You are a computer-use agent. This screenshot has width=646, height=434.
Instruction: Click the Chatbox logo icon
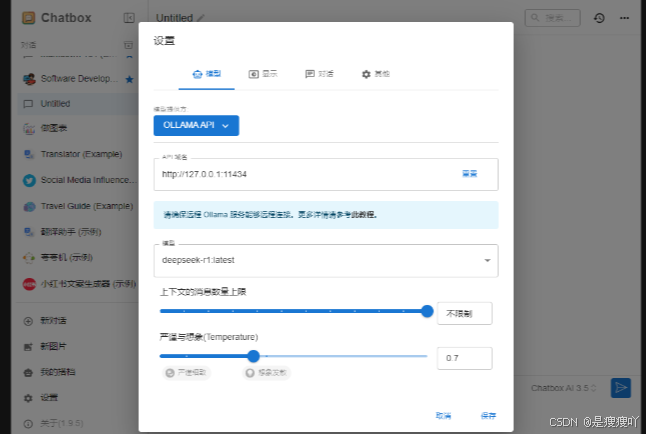(x=28, y=18)
